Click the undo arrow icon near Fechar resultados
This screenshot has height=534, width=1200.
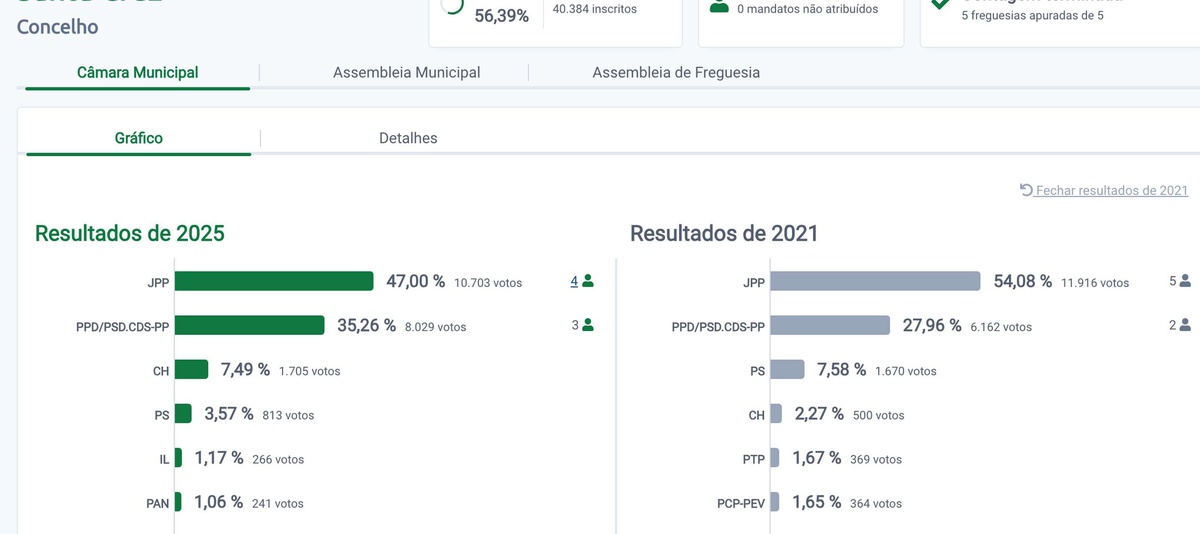(x=1026, y=190)
